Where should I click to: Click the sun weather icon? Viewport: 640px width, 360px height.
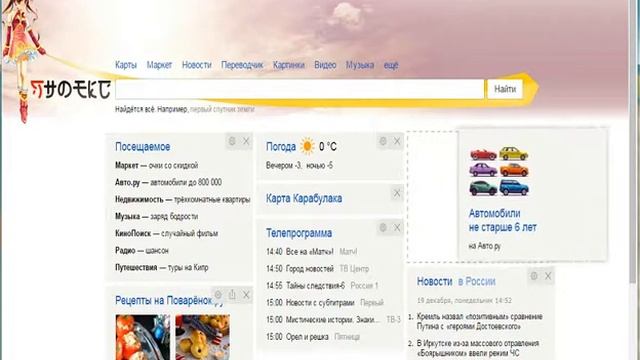click(307, 146)
